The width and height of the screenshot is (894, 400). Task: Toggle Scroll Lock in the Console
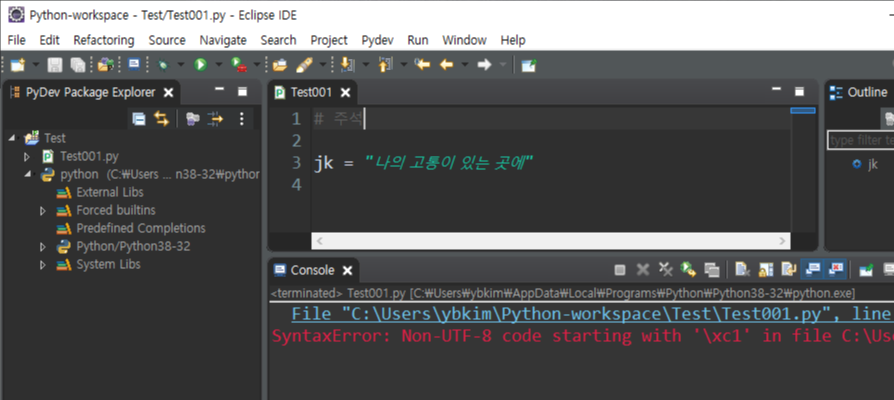(x=766, y=269)
